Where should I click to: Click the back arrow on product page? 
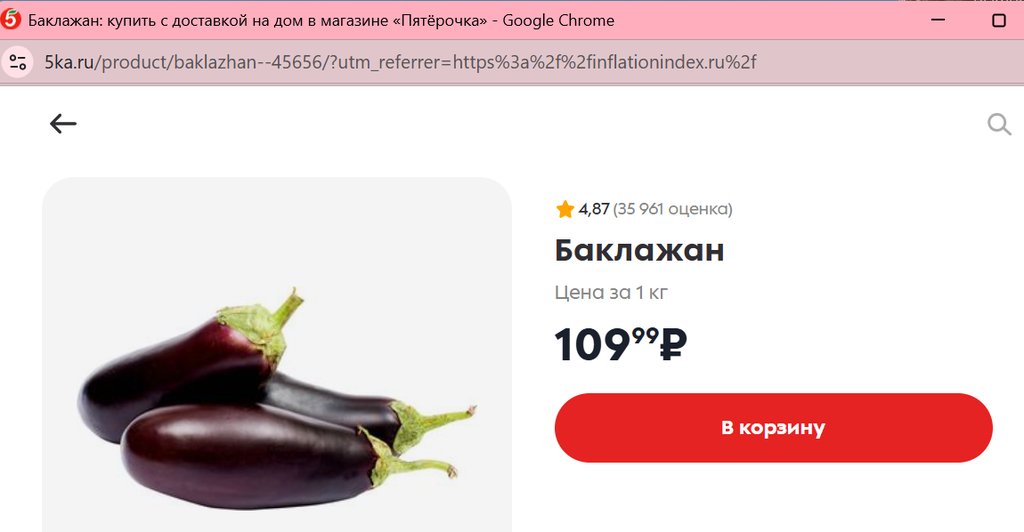[63, 123]
